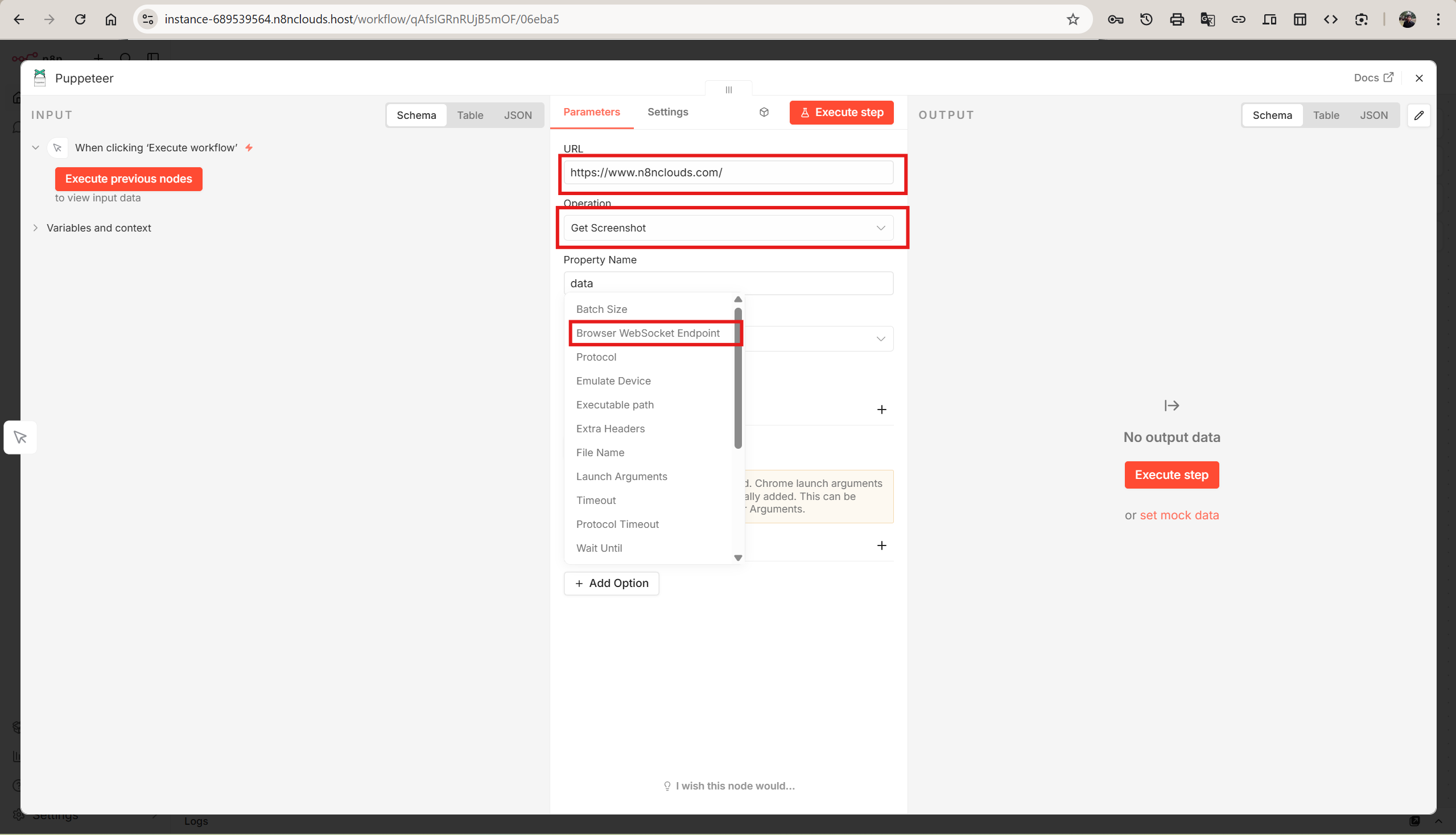The height and width of the screenshot is (835, 1456).
Task: Close the Puppeteer node panel
Action: pos(1419,78)
